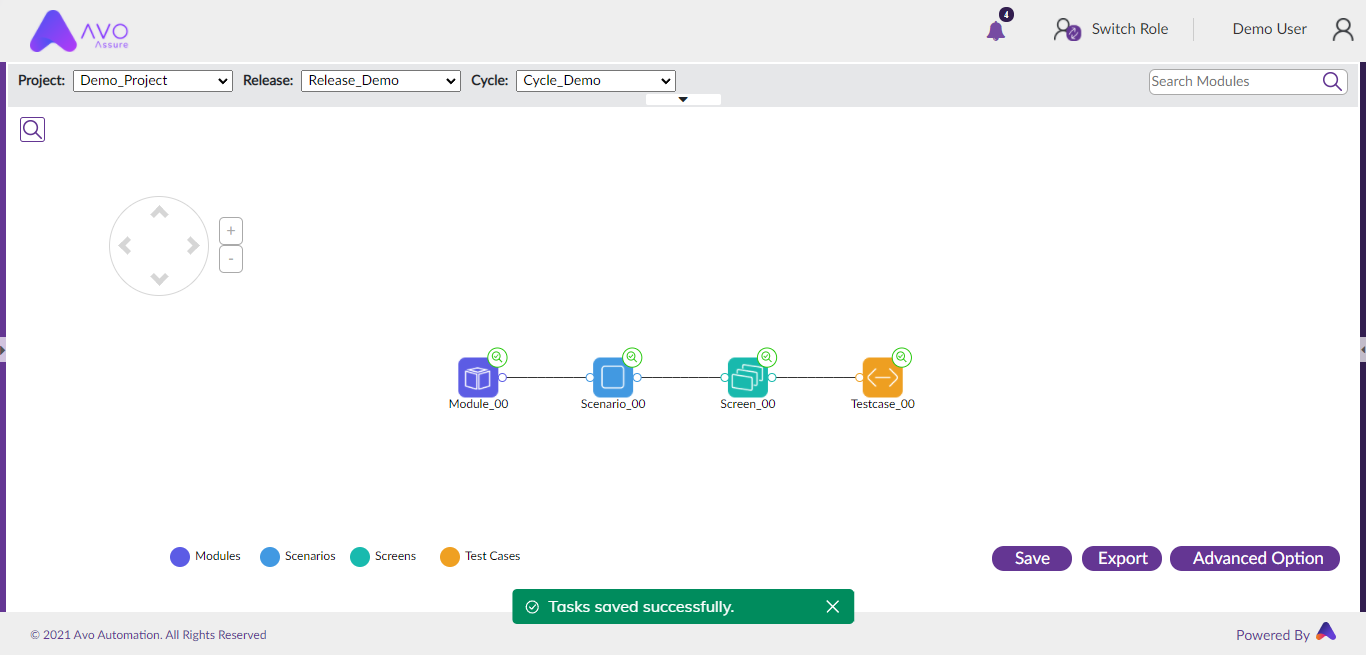Collapse the toolbar with the down caret
This screenshot has width=1366, height=655.
coord(683,99)
